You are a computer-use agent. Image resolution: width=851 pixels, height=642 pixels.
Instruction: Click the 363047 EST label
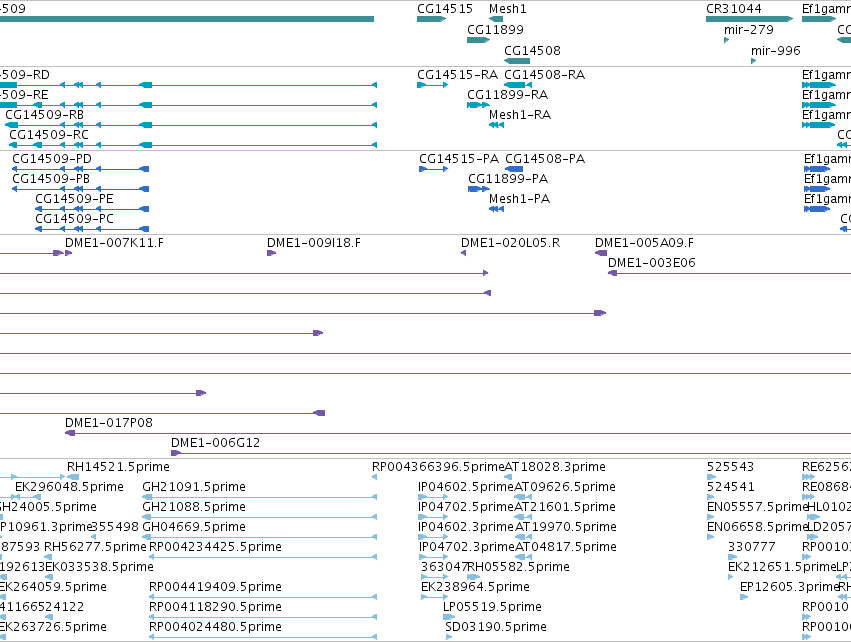pyautogui.click(x=444, y=567)
